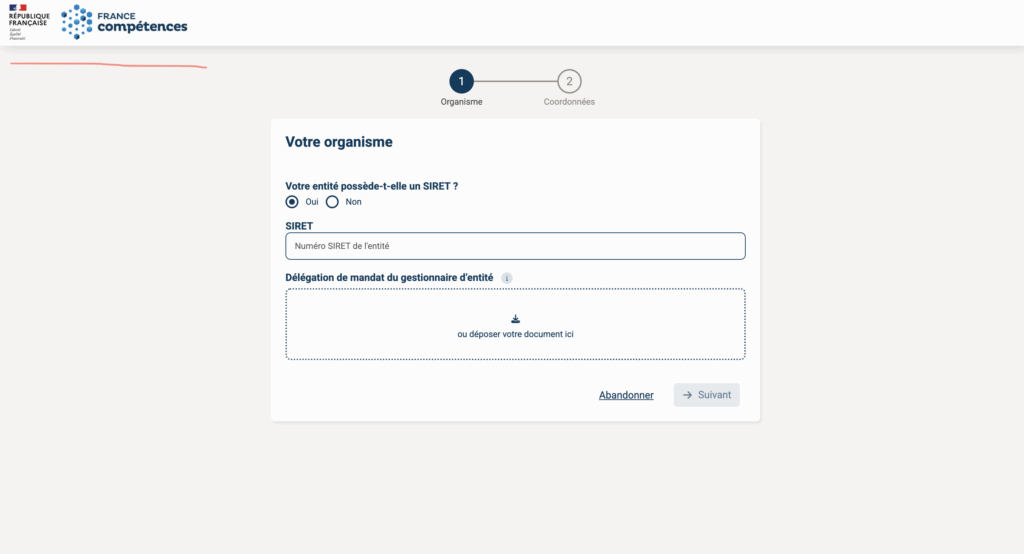Click the Organisme step label
1024x554 pixels.
(x=462, y=102)
